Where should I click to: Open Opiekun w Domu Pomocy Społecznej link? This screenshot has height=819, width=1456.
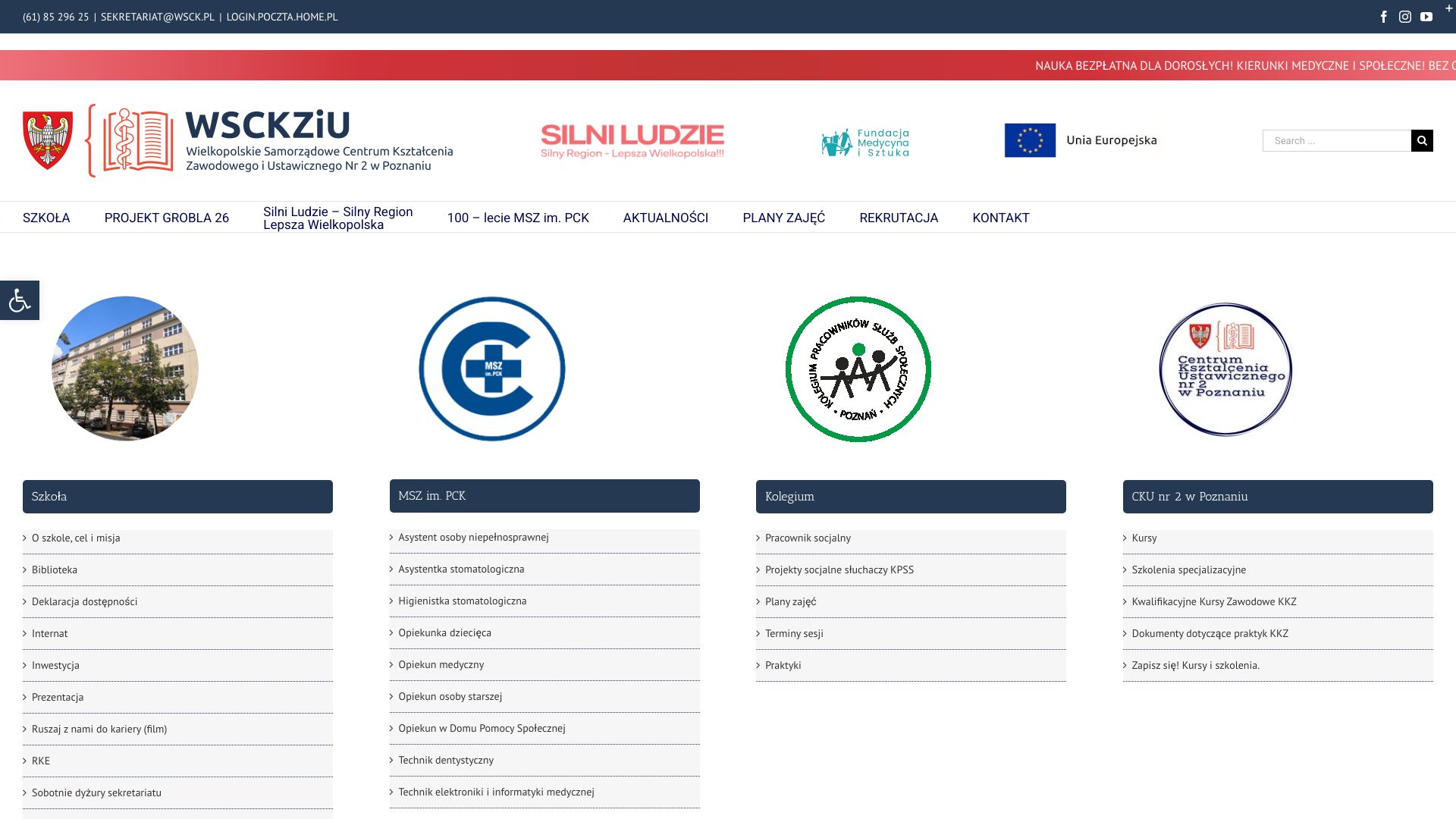click(x=482, y=728)
